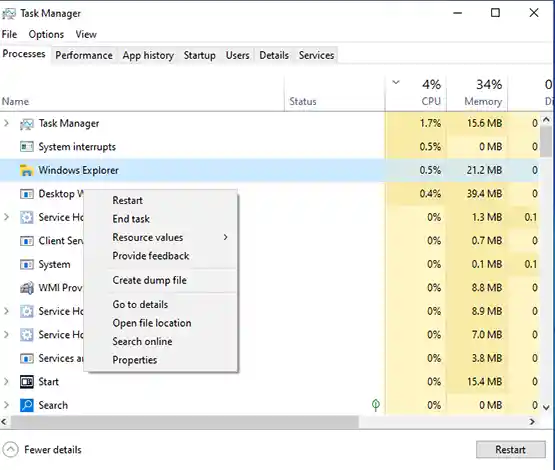Viewport: 555px width, 470px height.
Task: Click the horizontal scrollbar thumb
Action: point(184,422)
